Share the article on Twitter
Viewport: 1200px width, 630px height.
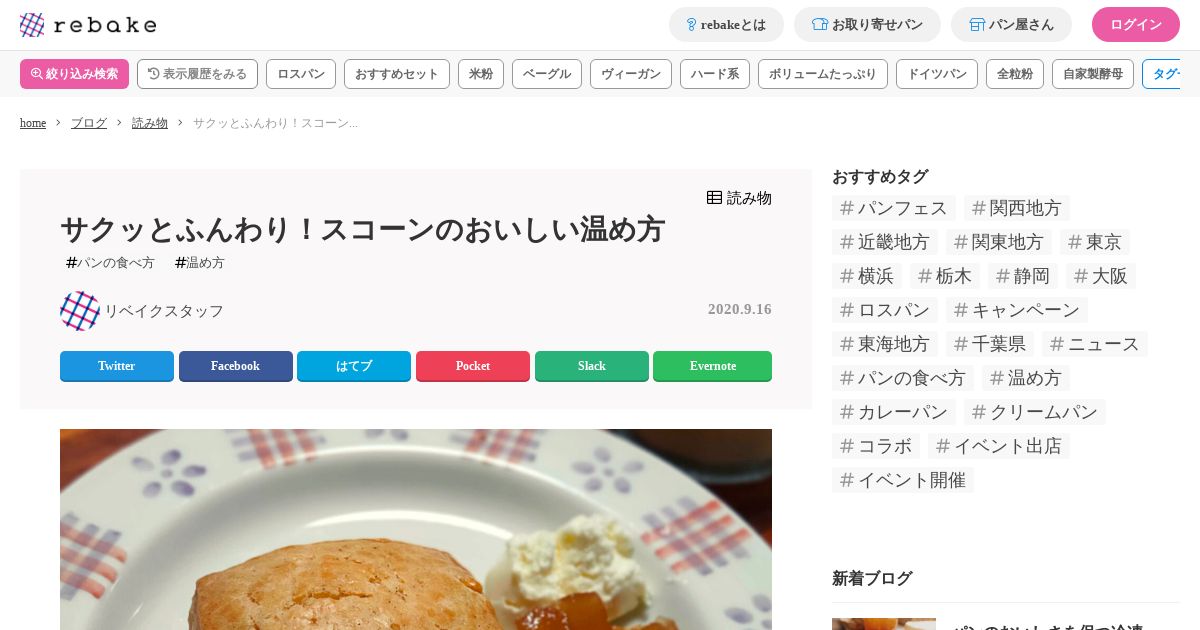117,366
